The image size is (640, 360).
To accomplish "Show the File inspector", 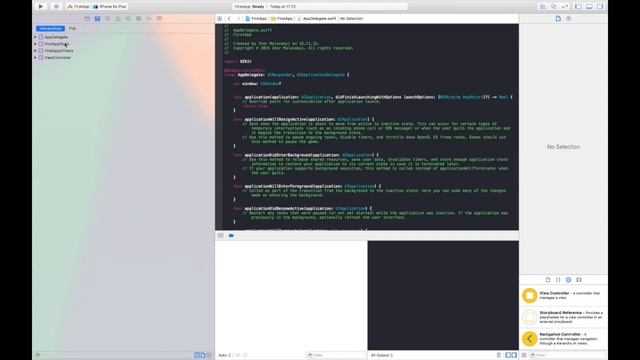I will tap(558, 19).
